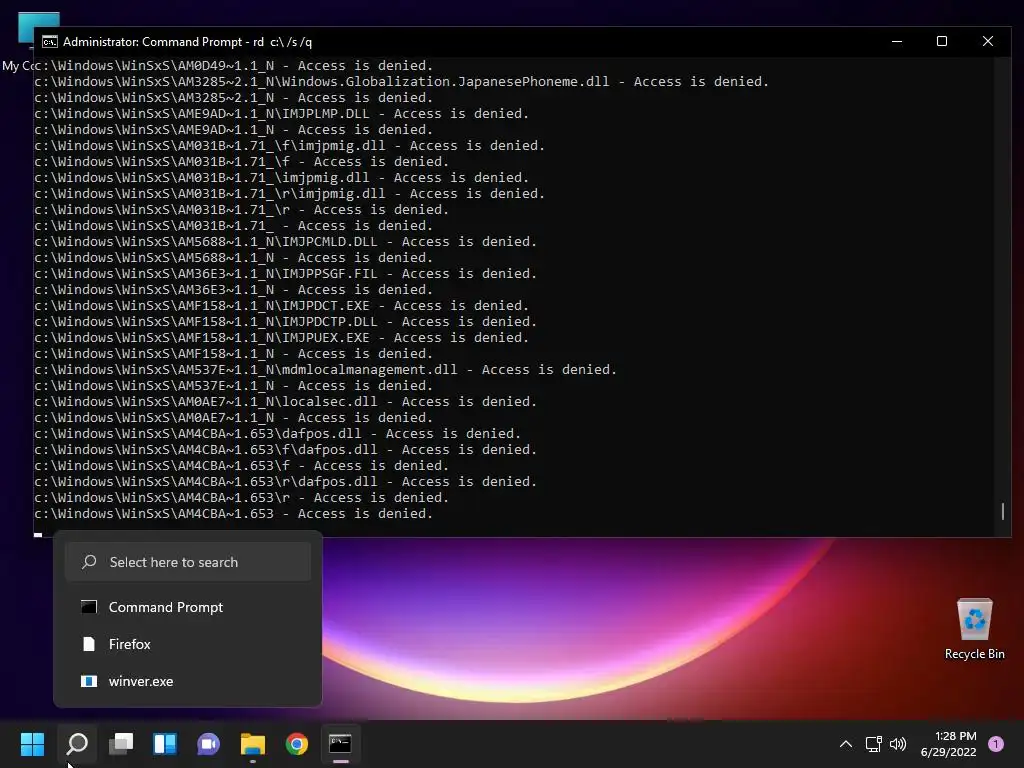Click the AM0D49~1.1_N access denied line

click(233, 65)
